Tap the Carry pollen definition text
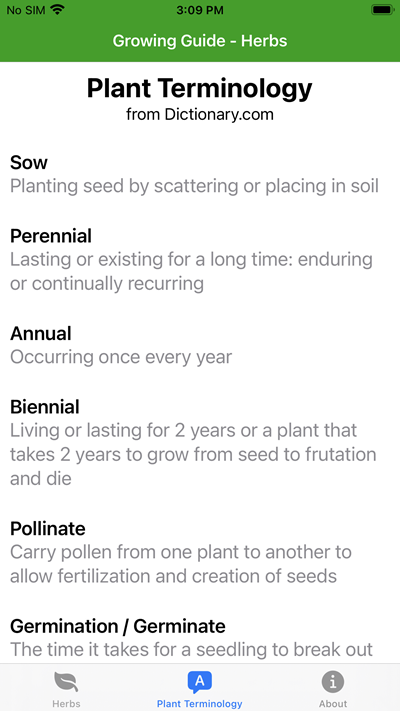 click(181, 564)
